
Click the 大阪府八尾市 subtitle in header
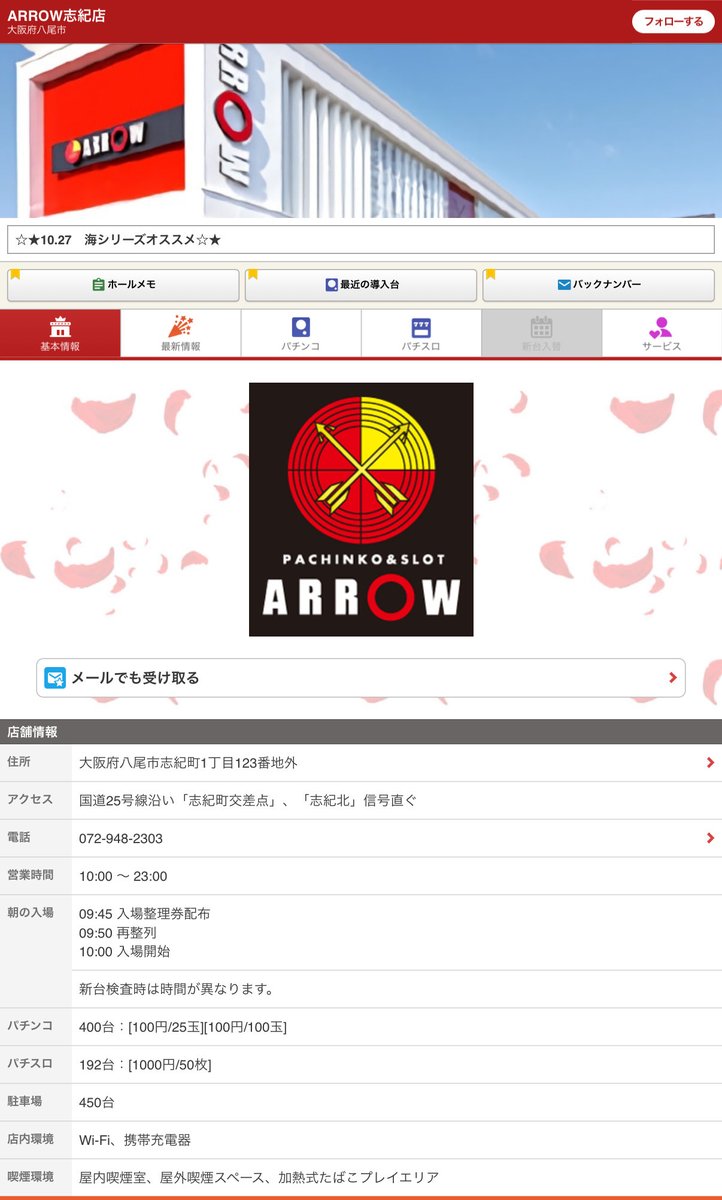36,31
